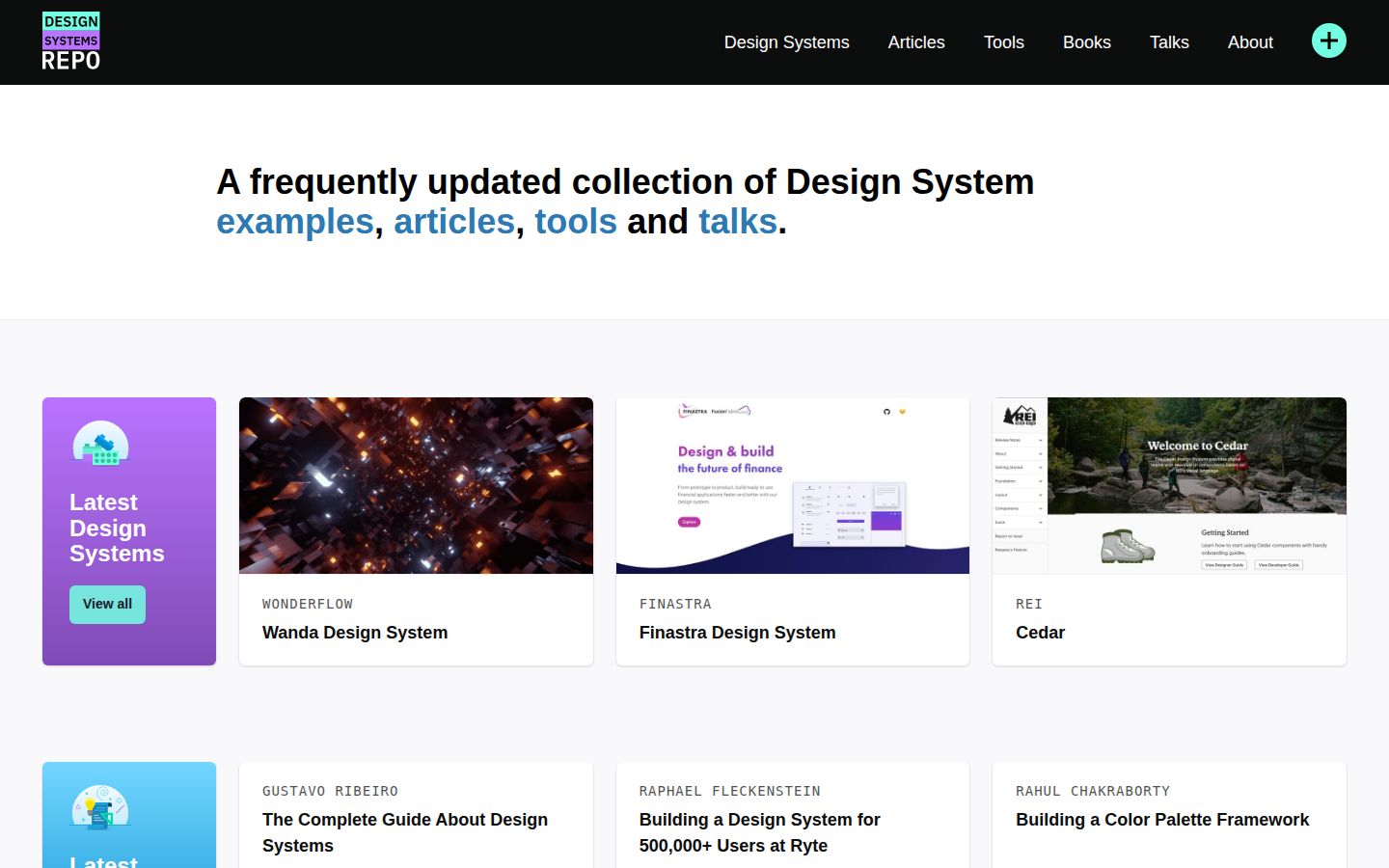
Task: Click the WONDERFLOW label text
Action: [x=308, y=604]
